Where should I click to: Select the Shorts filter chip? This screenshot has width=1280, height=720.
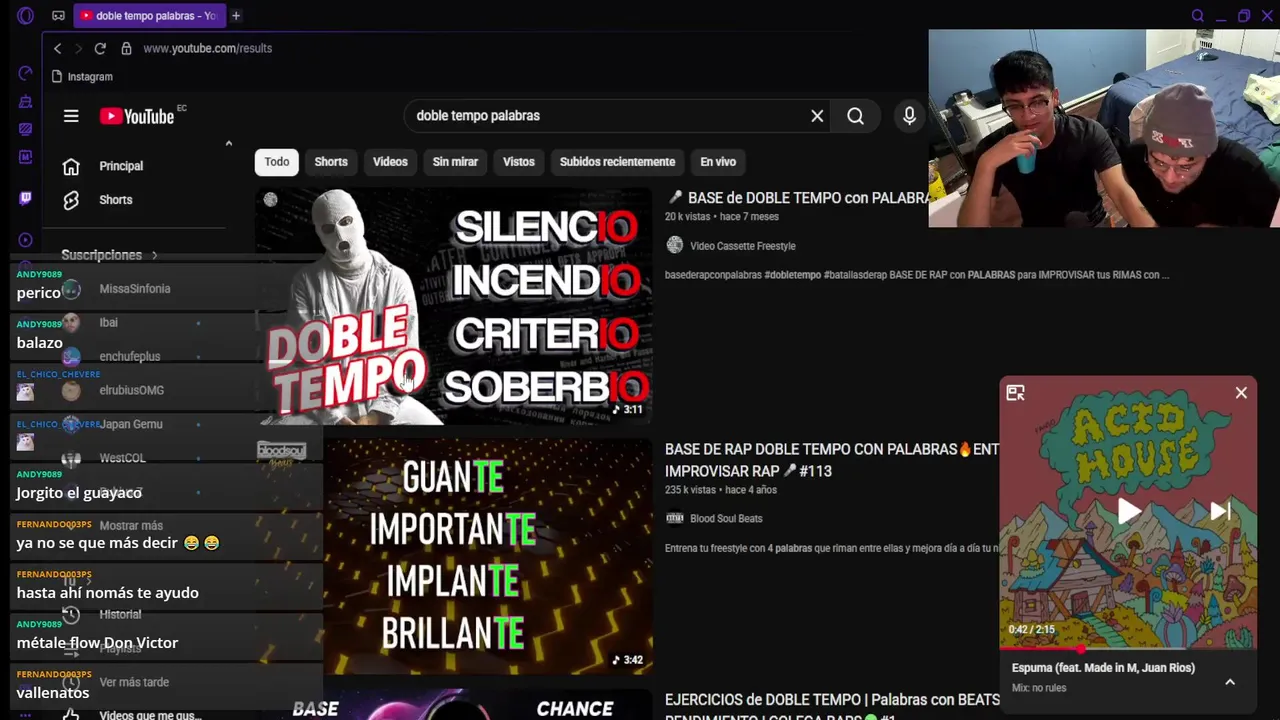[x=331, y=162]
